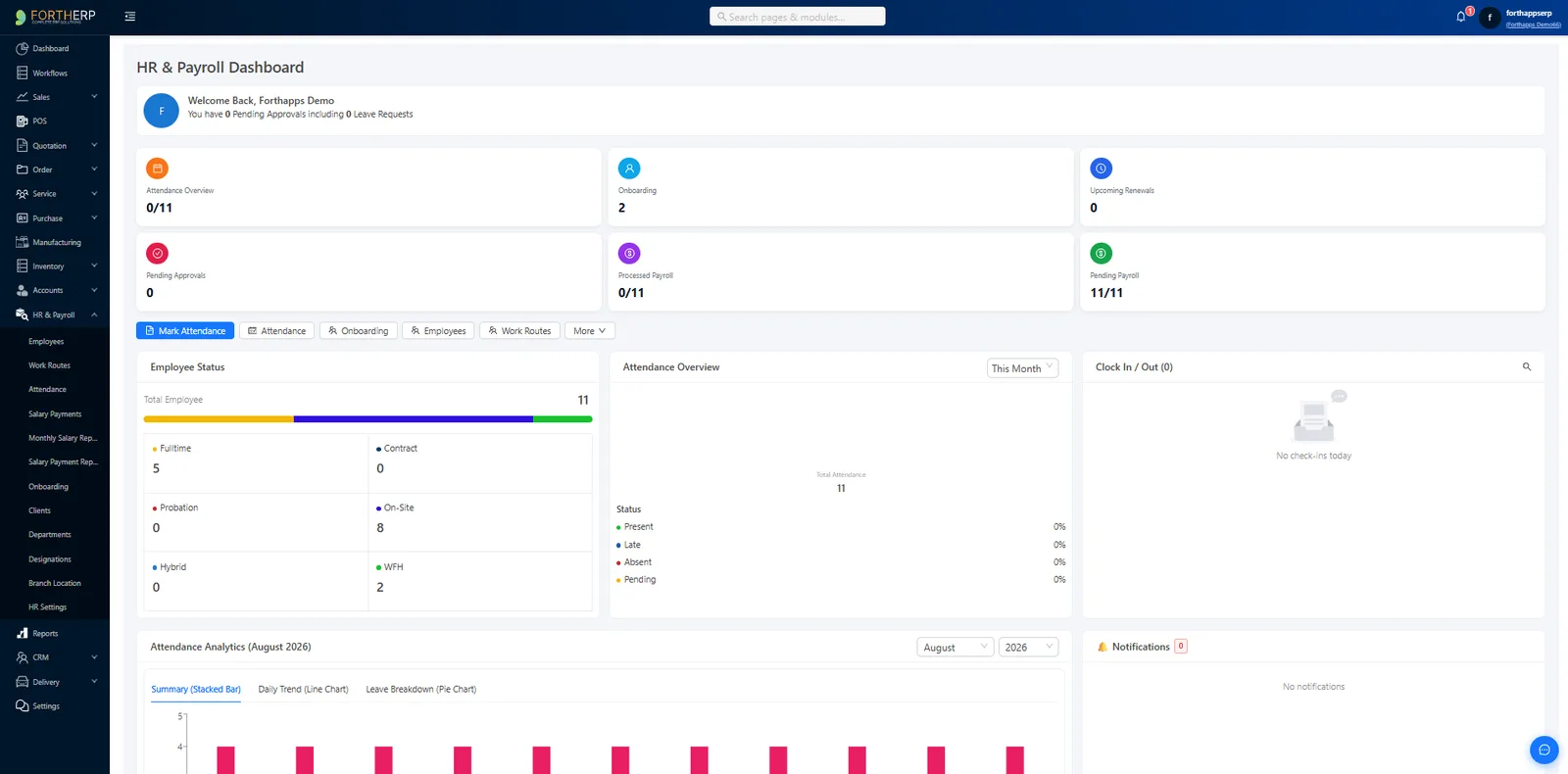
Task: Open the August month dropdown
Action: 955,648
